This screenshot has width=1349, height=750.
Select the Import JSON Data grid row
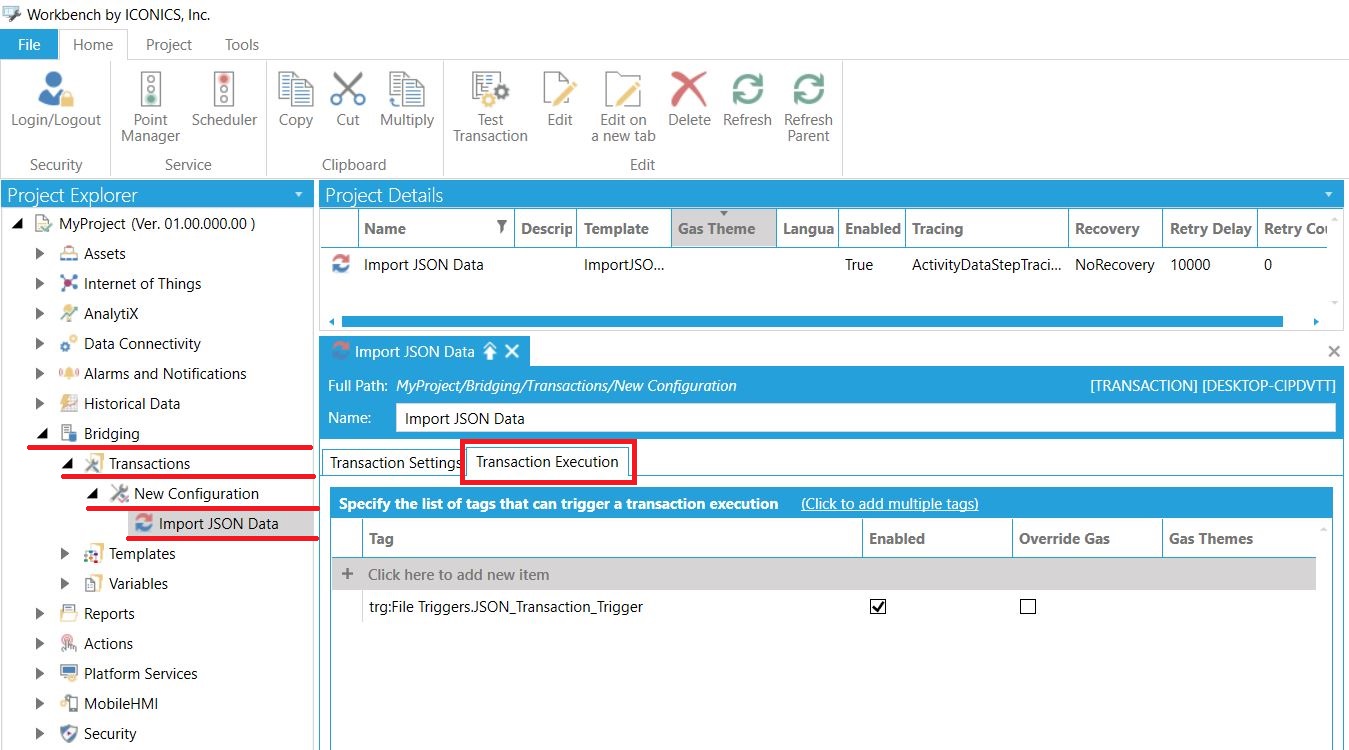(823, 265)
